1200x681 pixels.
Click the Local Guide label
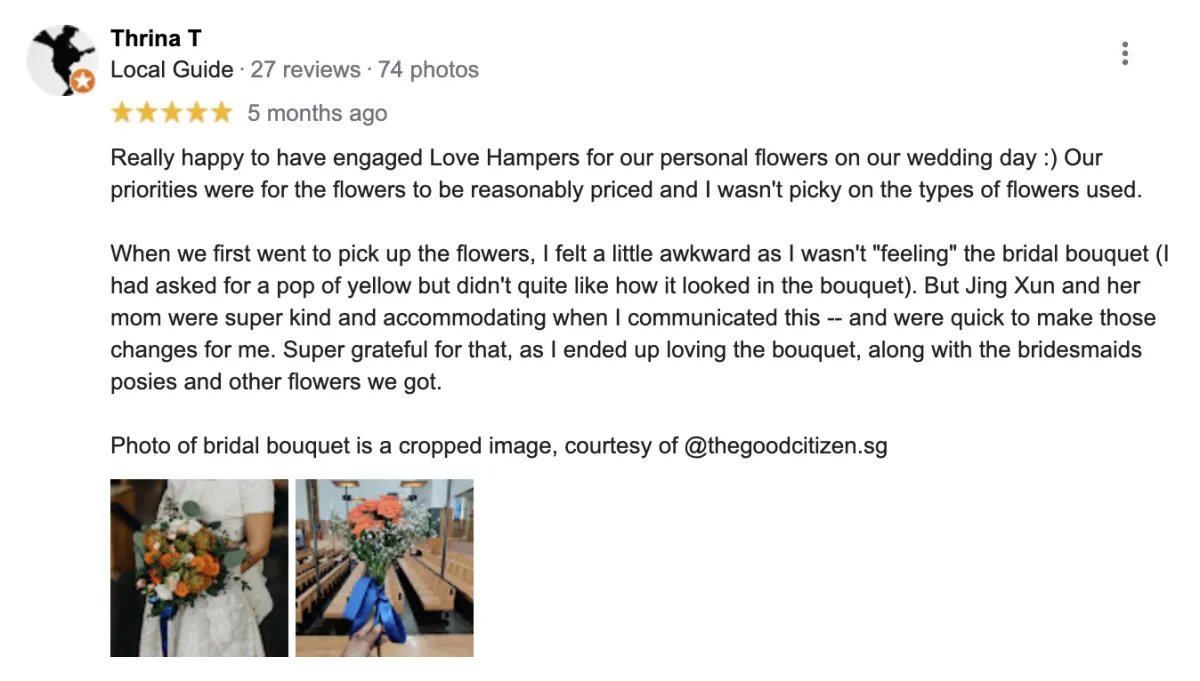pos(171,70)
